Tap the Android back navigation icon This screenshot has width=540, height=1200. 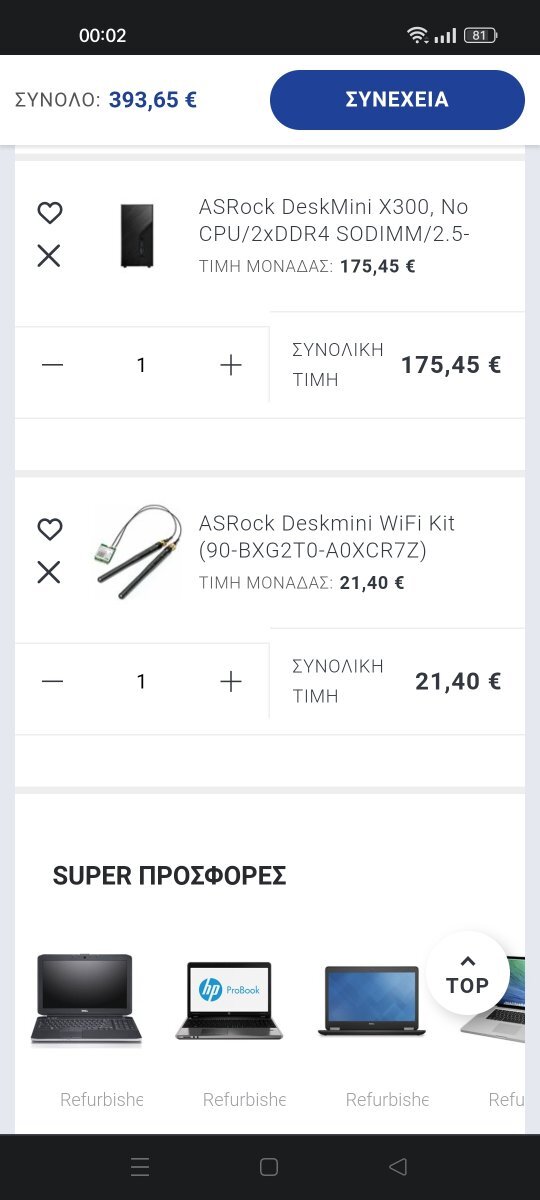tap(398, 1166)
